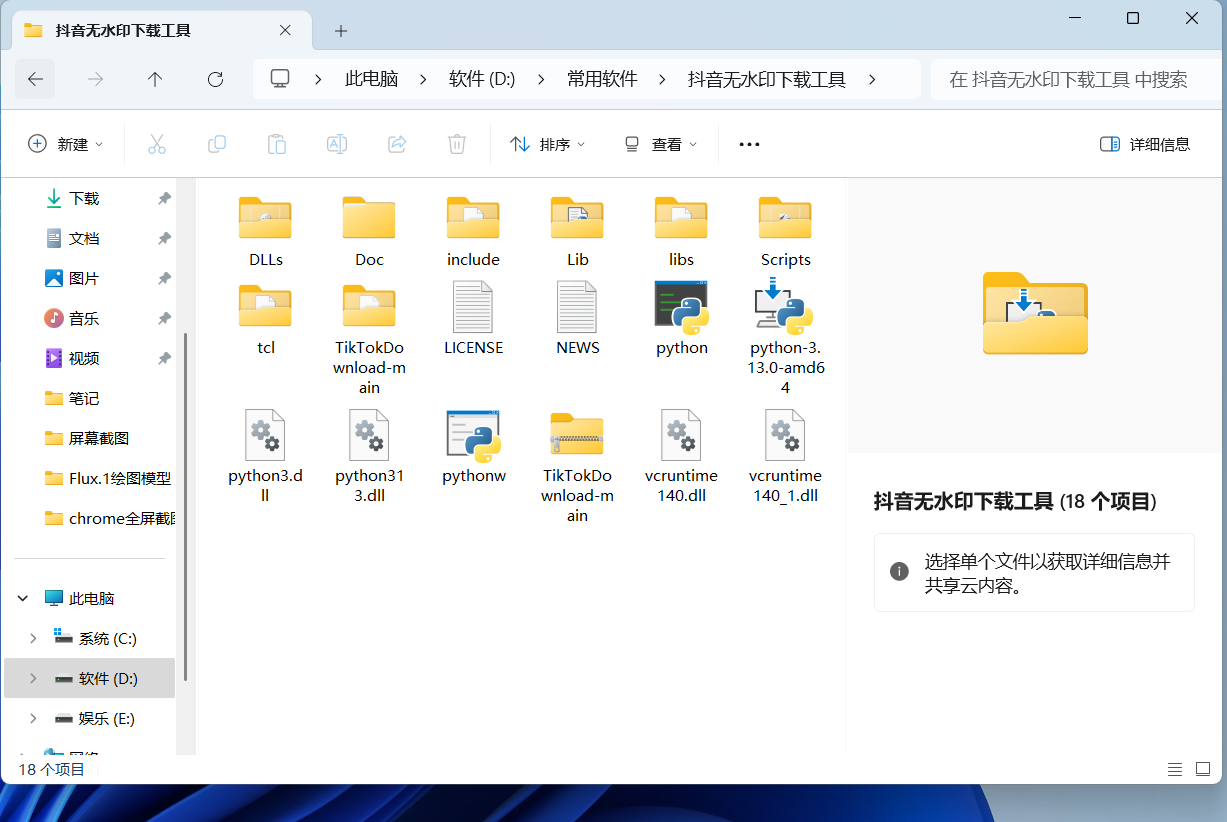The image size is (1227, 822).
Task: Click the Delete trash can icon
Action: [457, 144]
